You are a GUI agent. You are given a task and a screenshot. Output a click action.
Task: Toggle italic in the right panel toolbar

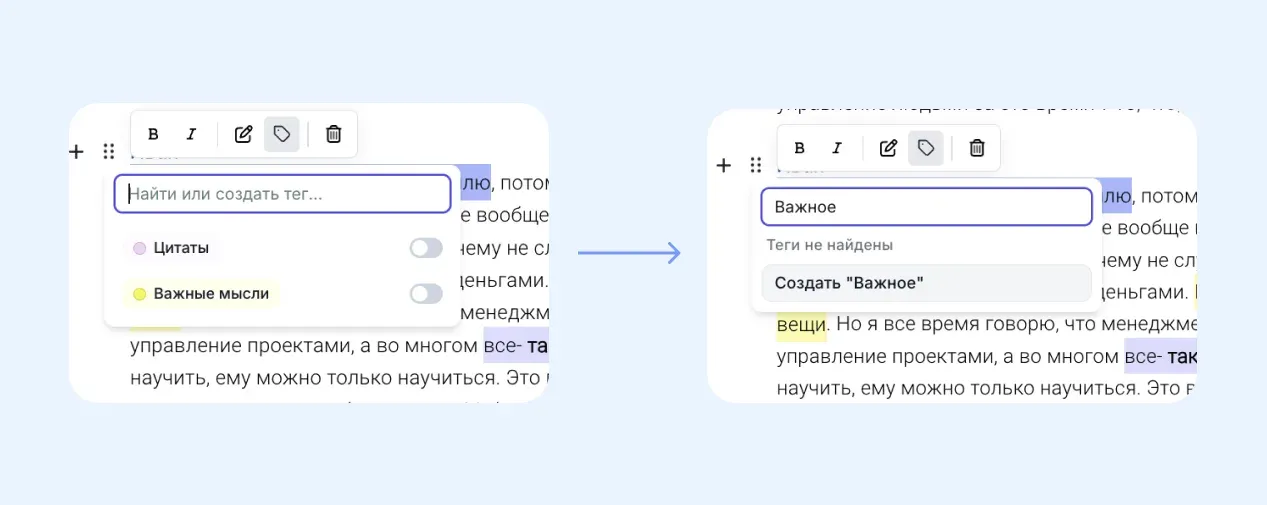[x=837, y=148]
